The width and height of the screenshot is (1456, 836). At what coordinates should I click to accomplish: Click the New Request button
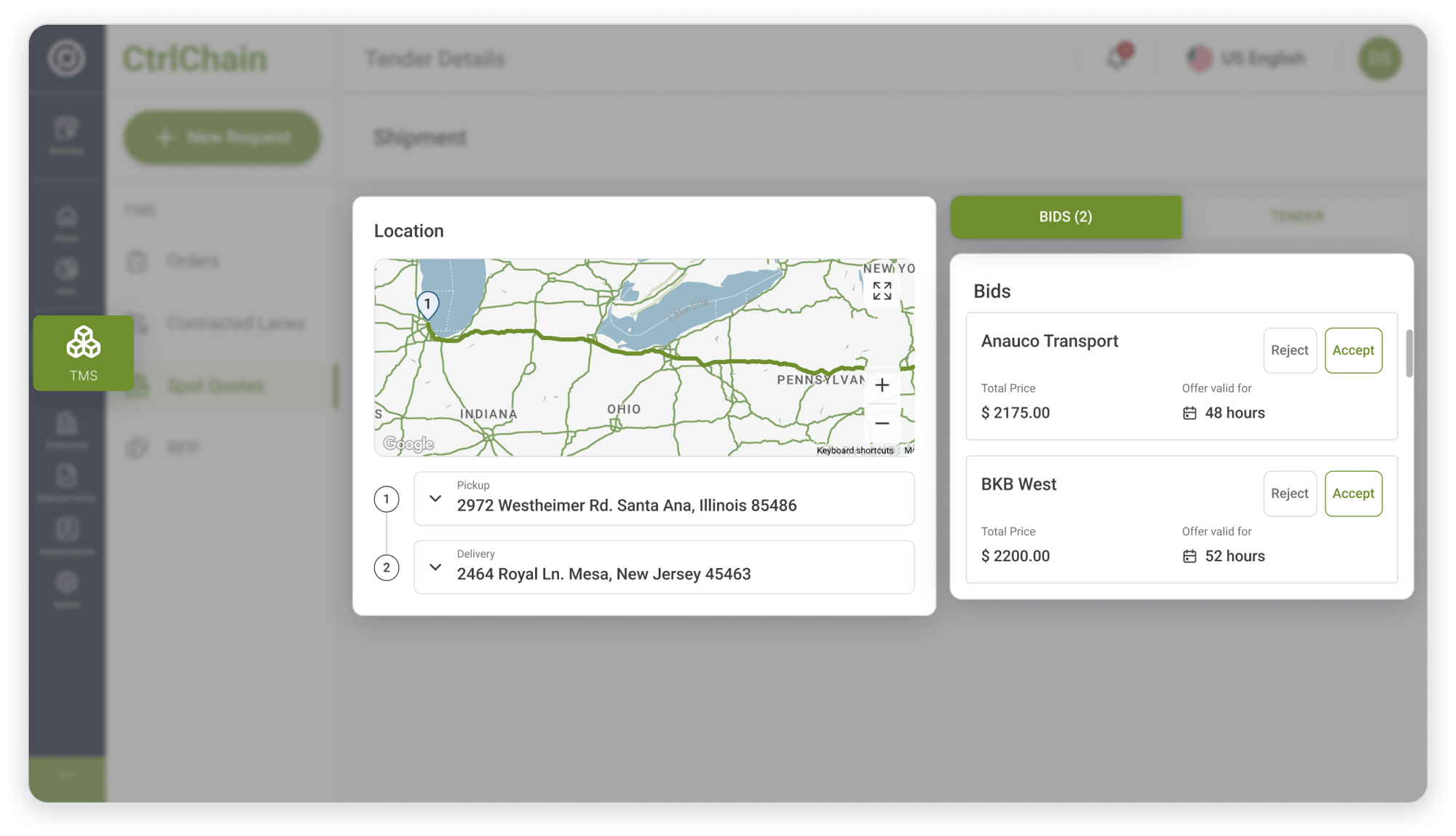pos(222,137)
